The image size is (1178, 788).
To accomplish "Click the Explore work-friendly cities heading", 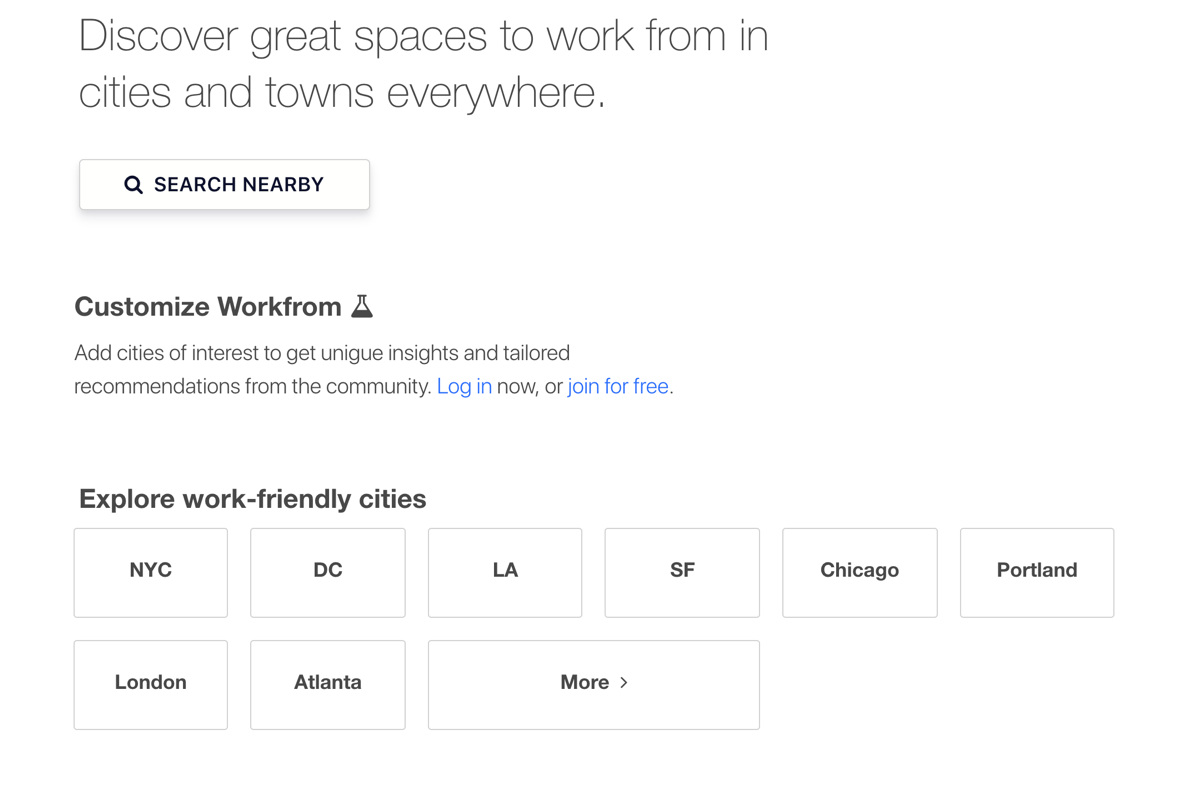I will click(252, 499).
